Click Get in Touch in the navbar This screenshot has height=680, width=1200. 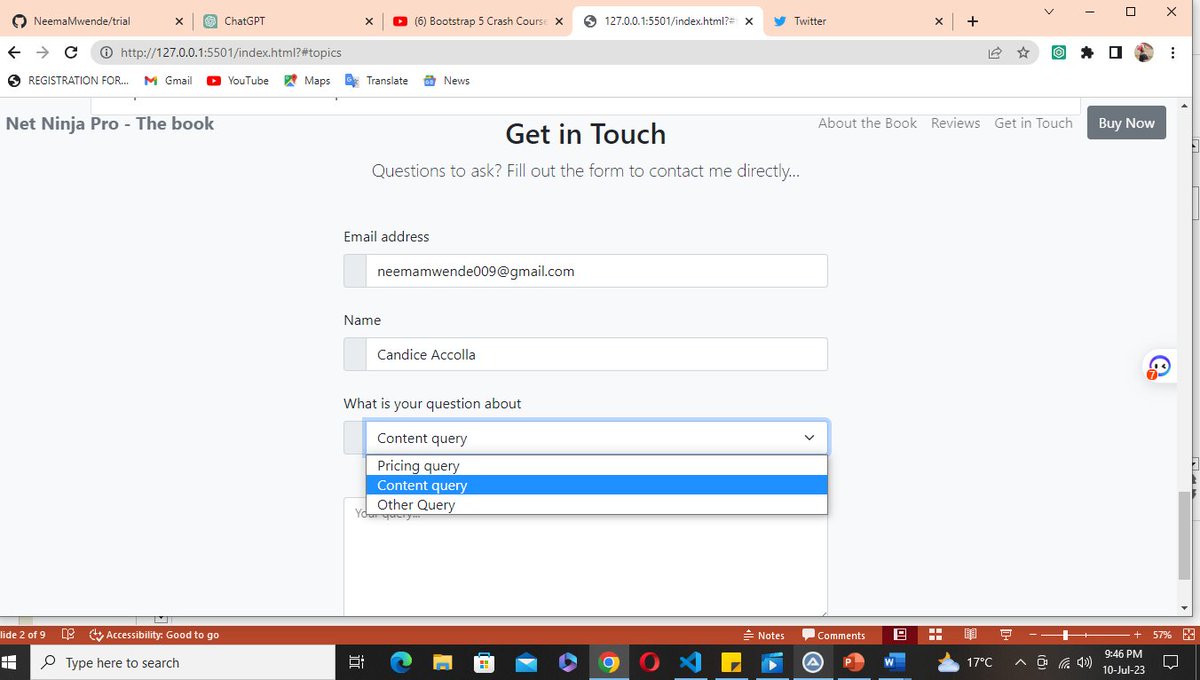click(1033, 123)
